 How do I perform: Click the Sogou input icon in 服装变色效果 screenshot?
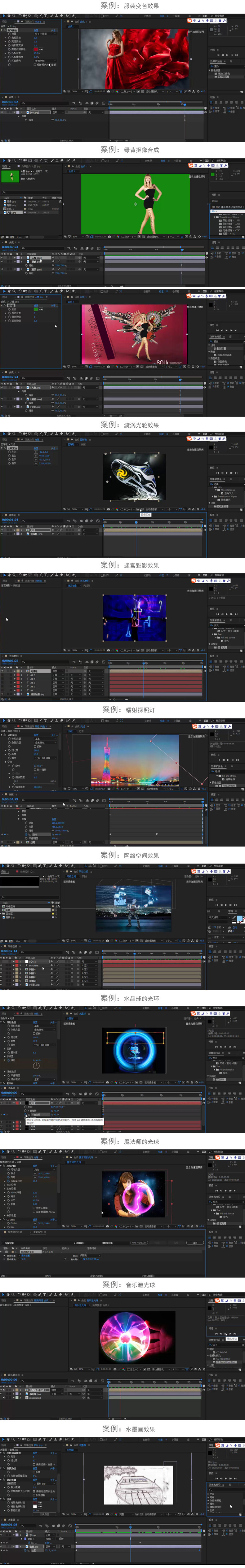(x=189, y=21)
